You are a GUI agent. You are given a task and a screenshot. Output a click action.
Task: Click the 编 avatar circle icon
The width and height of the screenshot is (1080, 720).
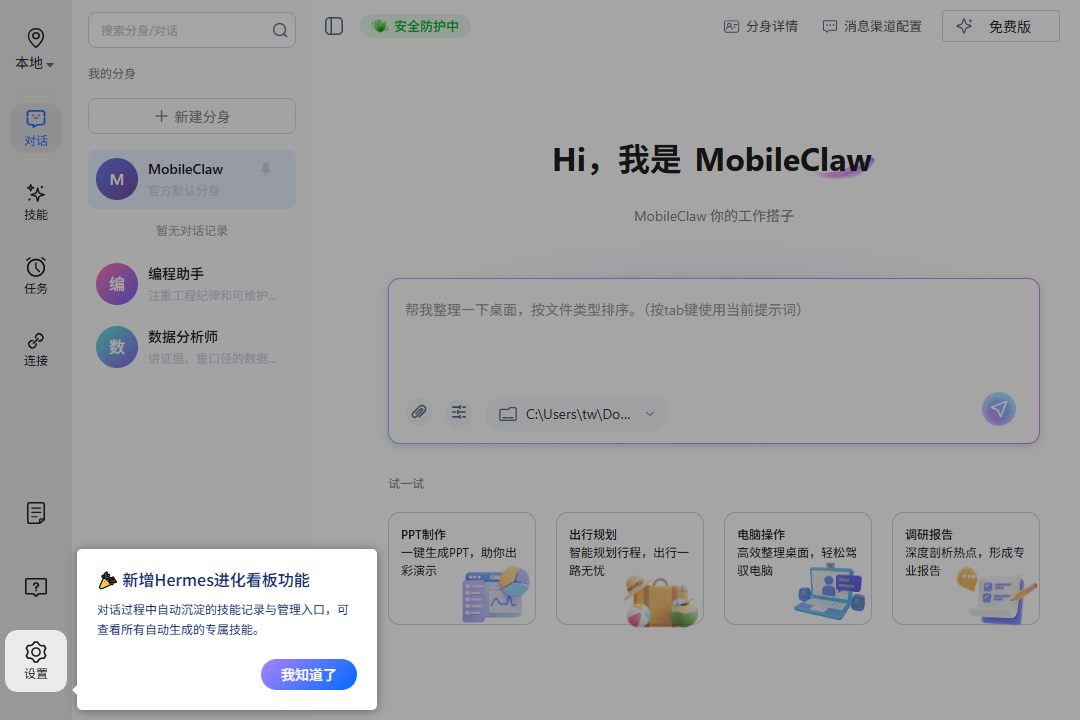[117, 284]
